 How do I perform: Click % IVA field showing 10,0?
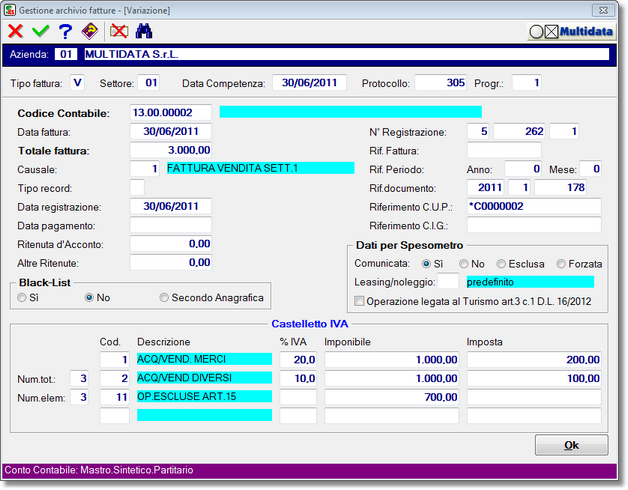click(298, 378)
